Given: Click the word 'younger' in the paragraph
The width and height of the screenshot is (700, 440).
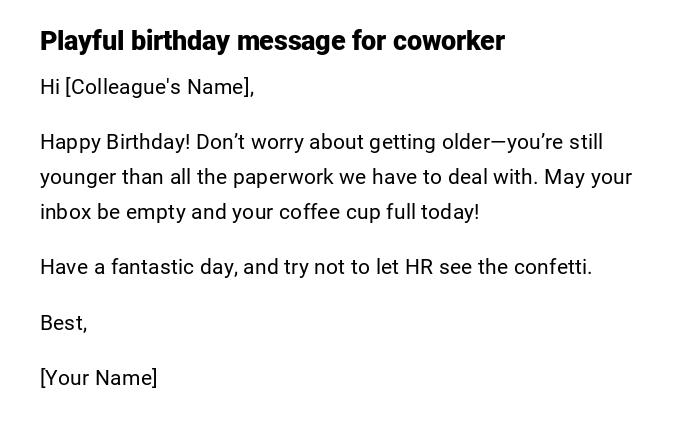Looking at the screenshot, I should click(78, 177).
